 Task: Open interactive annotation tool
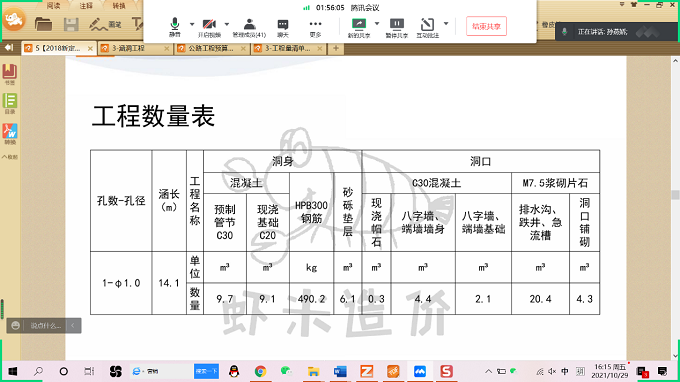coord(428,27)
